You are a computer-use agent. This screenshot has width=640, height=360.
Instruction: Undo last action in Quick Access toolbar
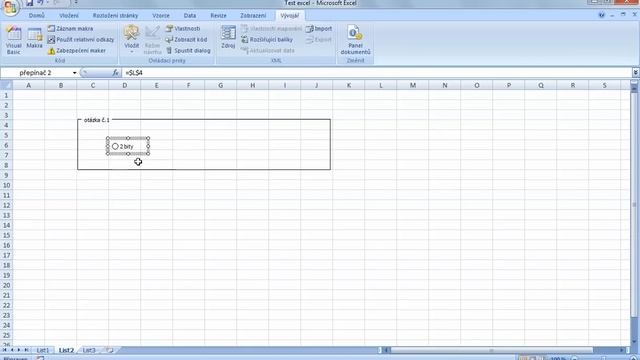point(40,3)
